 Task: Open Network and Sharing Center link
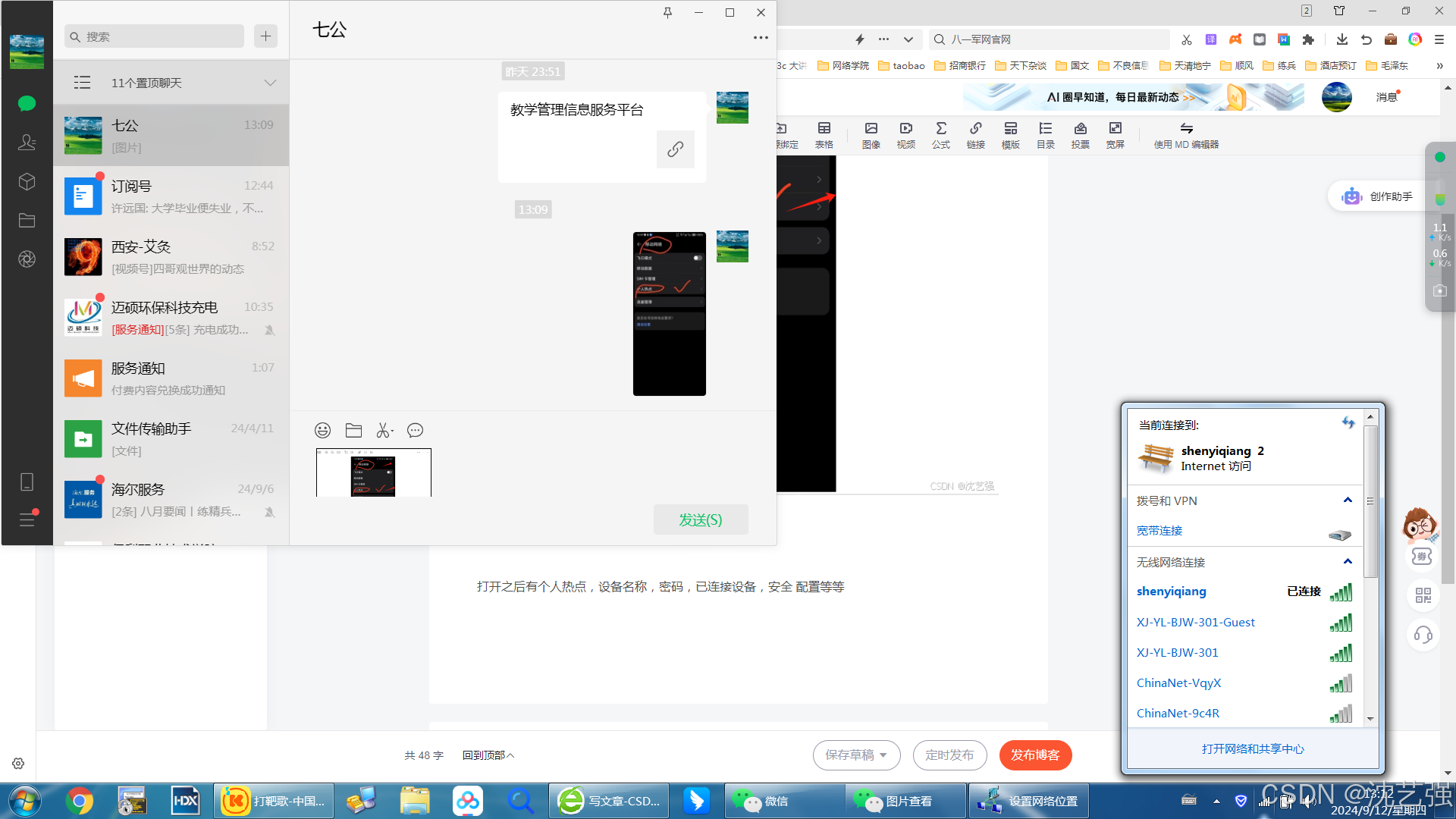[1253, 749]
